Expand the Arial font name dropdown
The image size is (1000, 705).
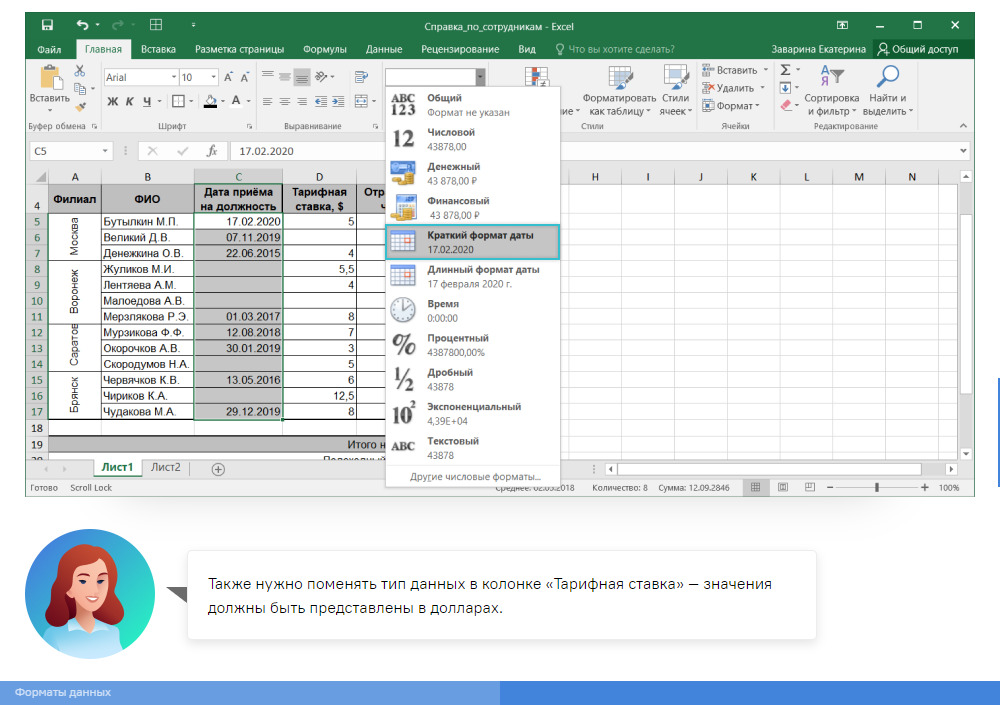coord(172,77)
